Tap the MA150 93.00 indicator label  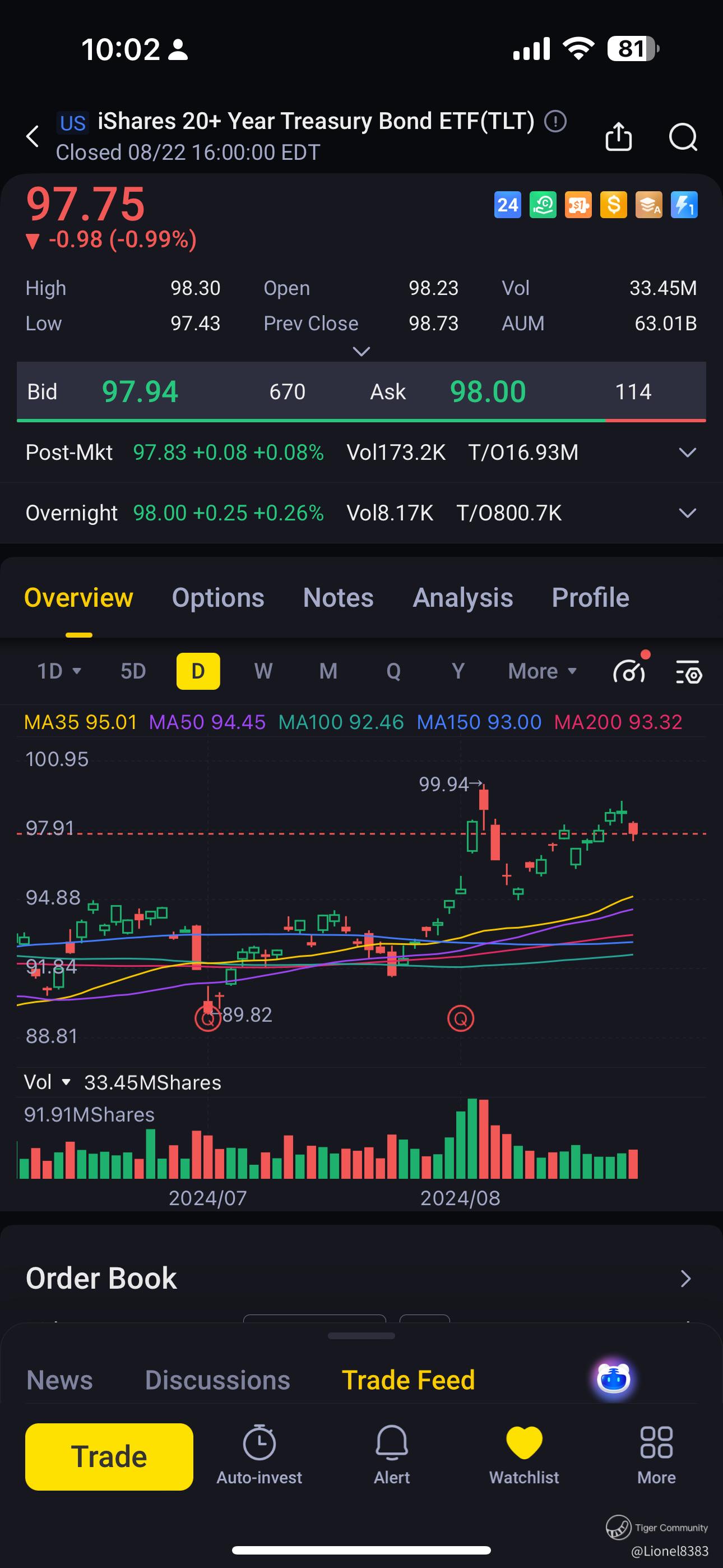[479, 722]
